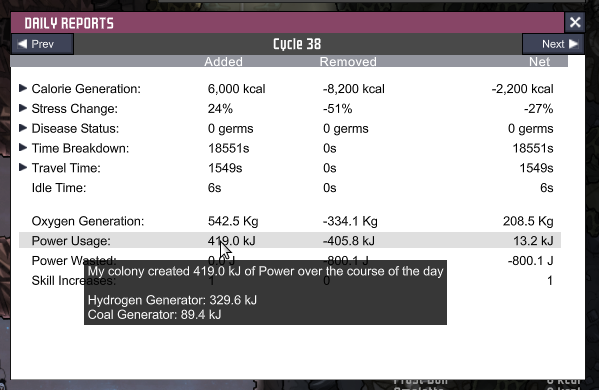Click the -334.1 Kg oxygen removed value

(x=350, y=221)
